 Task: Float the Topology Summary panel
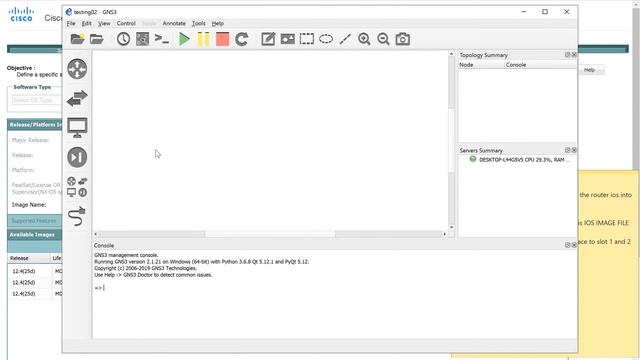tap(567, 55)
